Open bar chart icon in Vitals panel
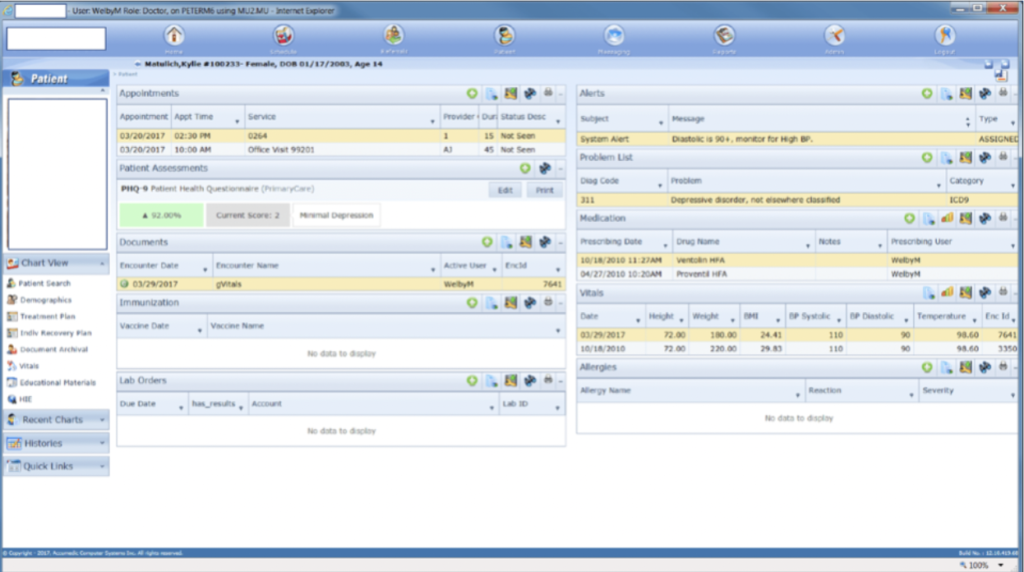Screen dimensions: 1024x572 [x=947, y=293]
